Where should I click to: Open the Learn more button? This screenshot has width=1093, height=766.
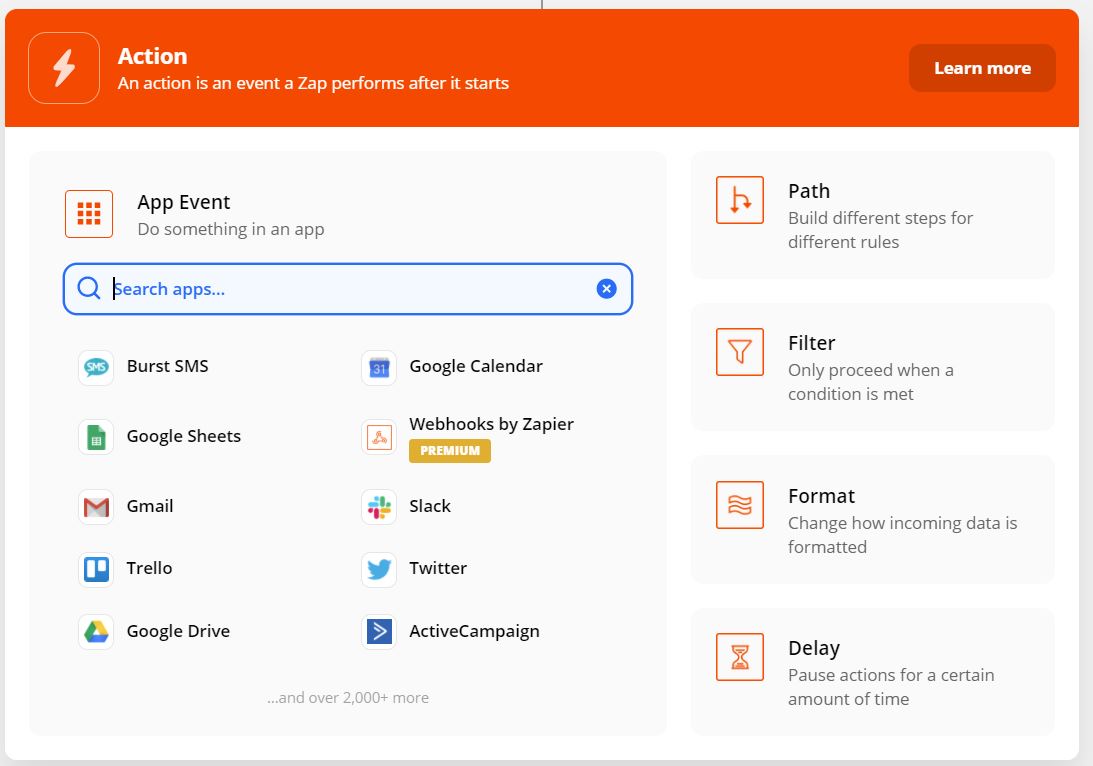pyautogui.click(x=982, y=68)
